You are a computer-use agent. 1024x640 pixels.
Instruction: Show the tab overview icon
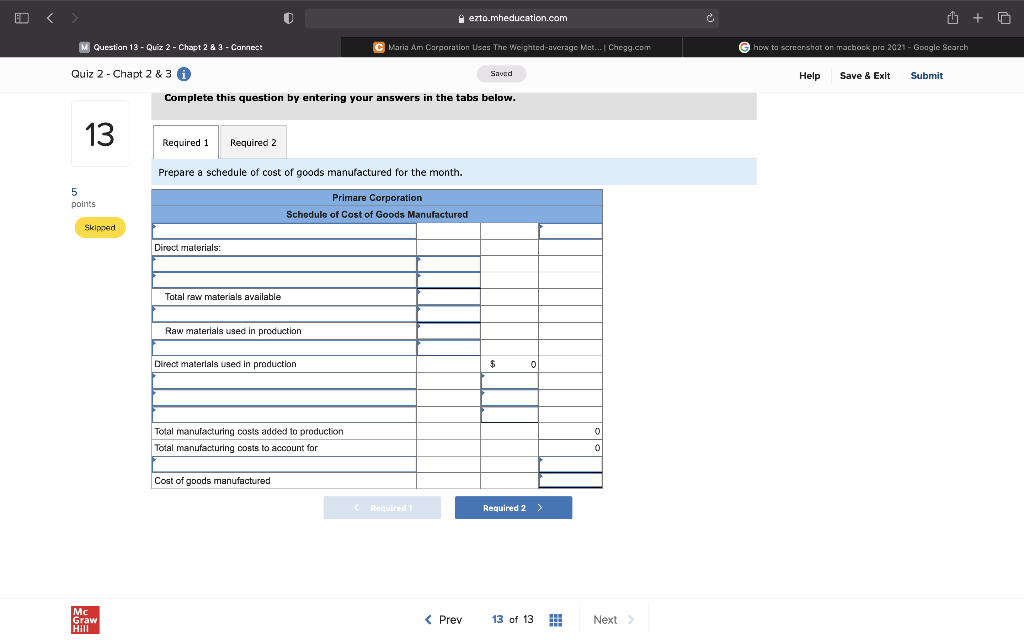click(1004, 18)
